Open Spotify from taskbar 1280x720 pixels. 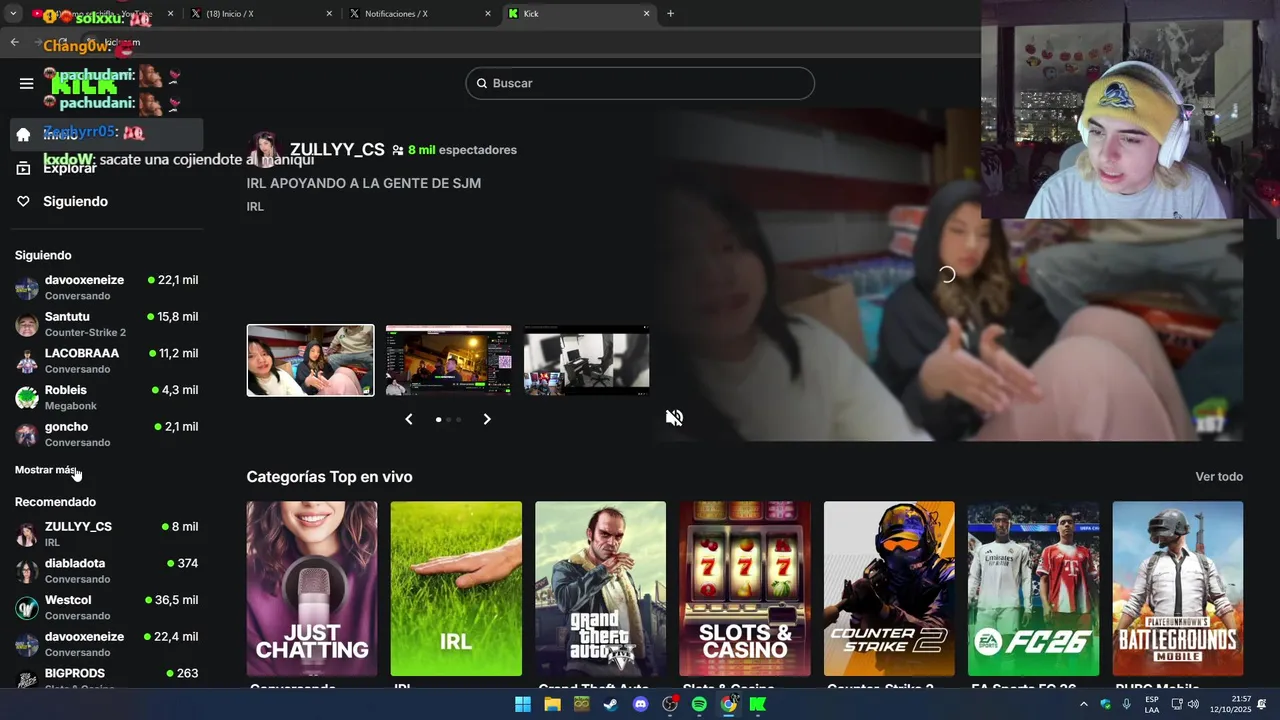[699, 704]
